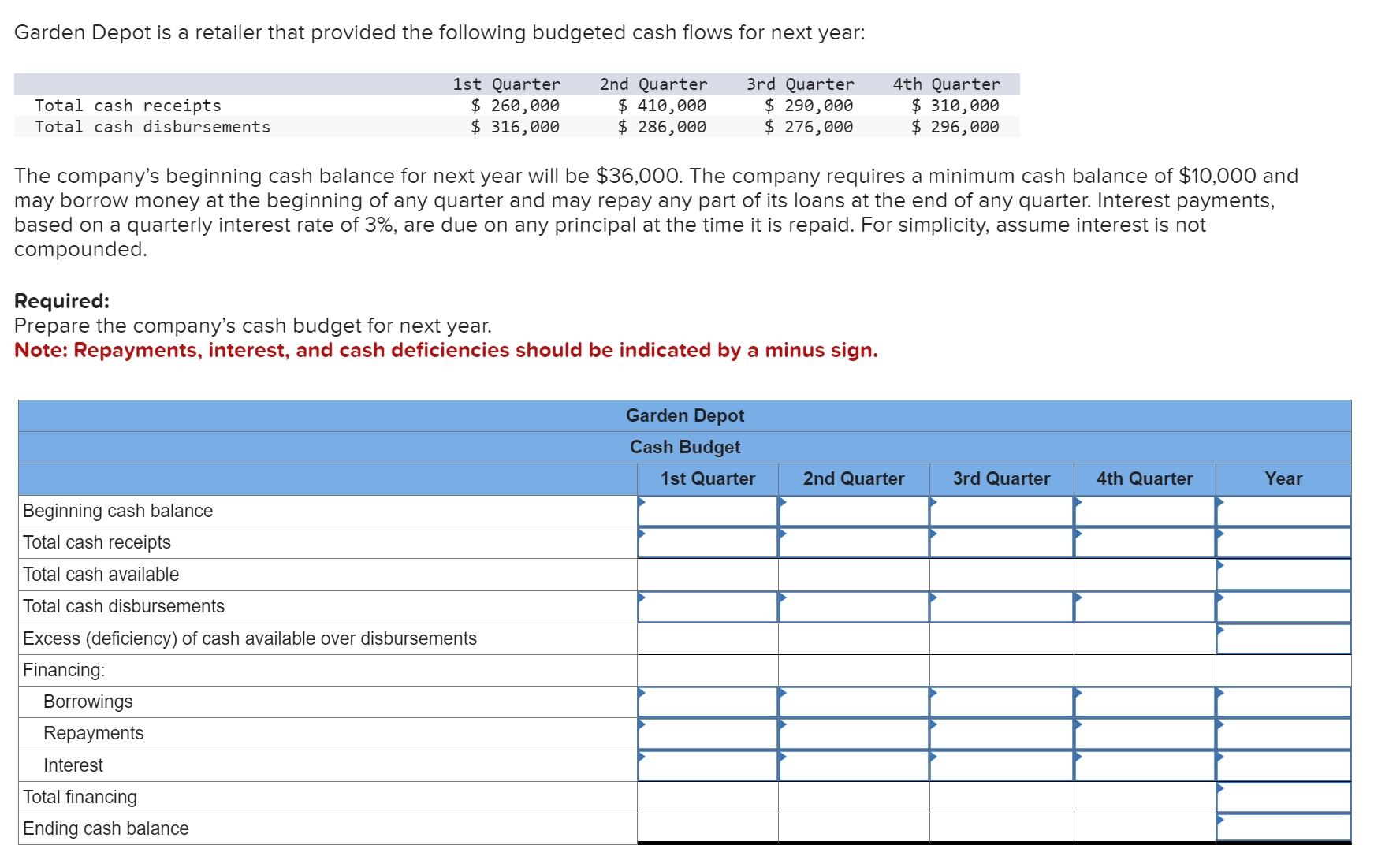Screen dimensions: 1400x856
Task: Click the 'Cash Budget' table subtitle
Action: [685, 447]
